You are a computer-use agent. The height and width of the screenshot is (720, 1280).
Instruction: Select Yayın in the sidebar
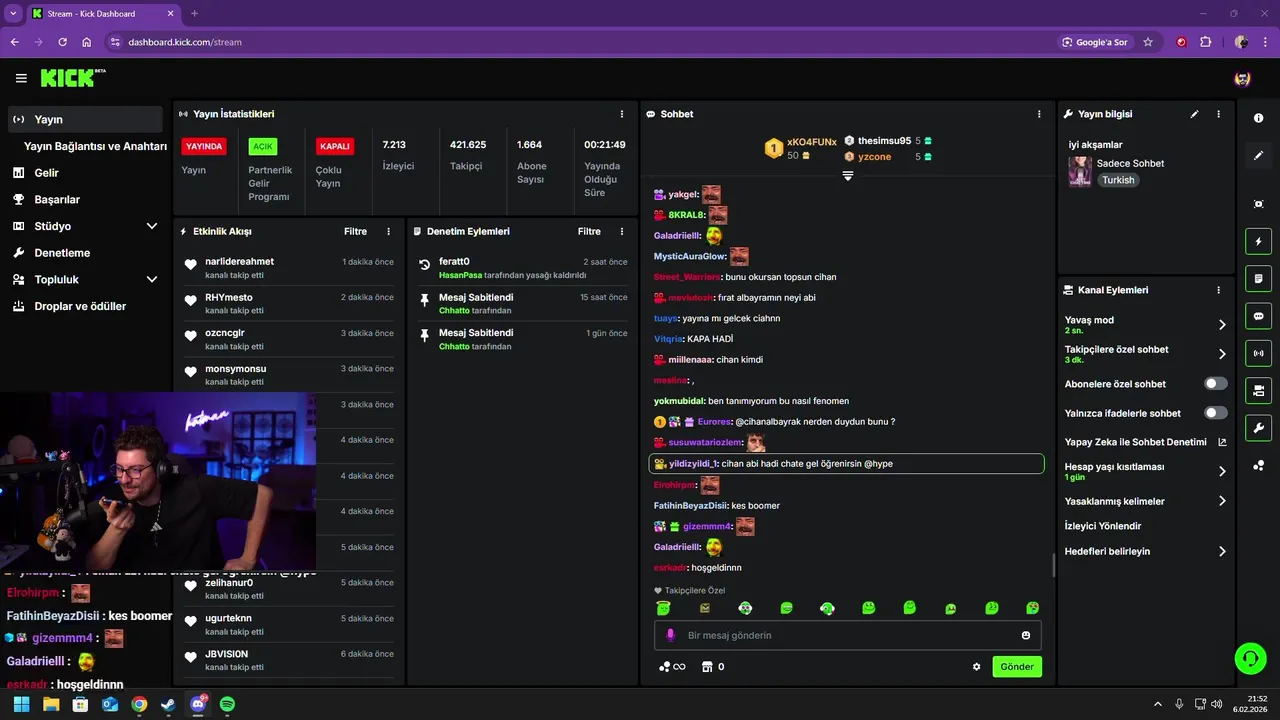point(85,119)
